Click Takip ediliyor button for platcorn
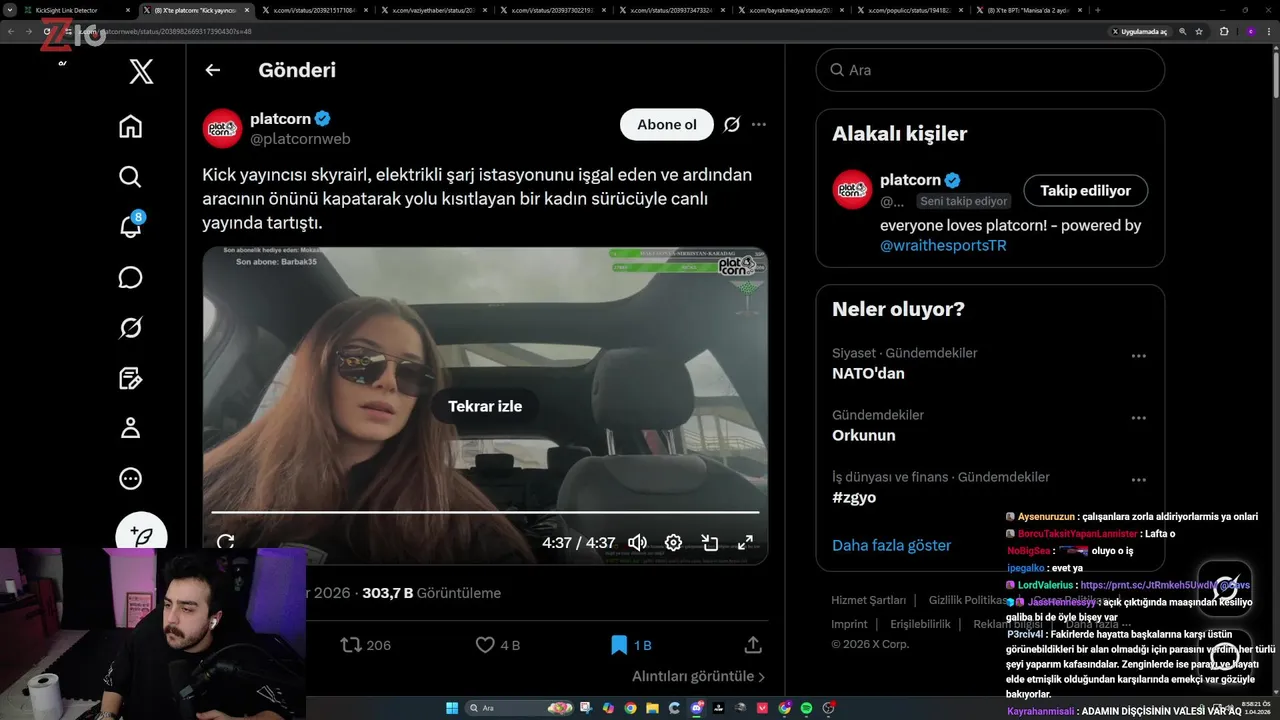 (x=1086, y=190)
